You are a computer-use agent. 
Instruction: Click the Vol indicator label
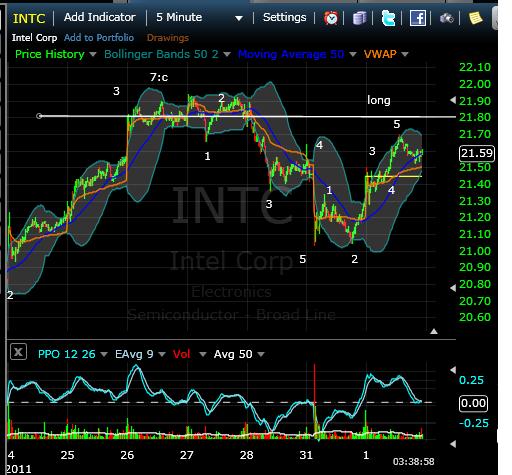[181, 354]
